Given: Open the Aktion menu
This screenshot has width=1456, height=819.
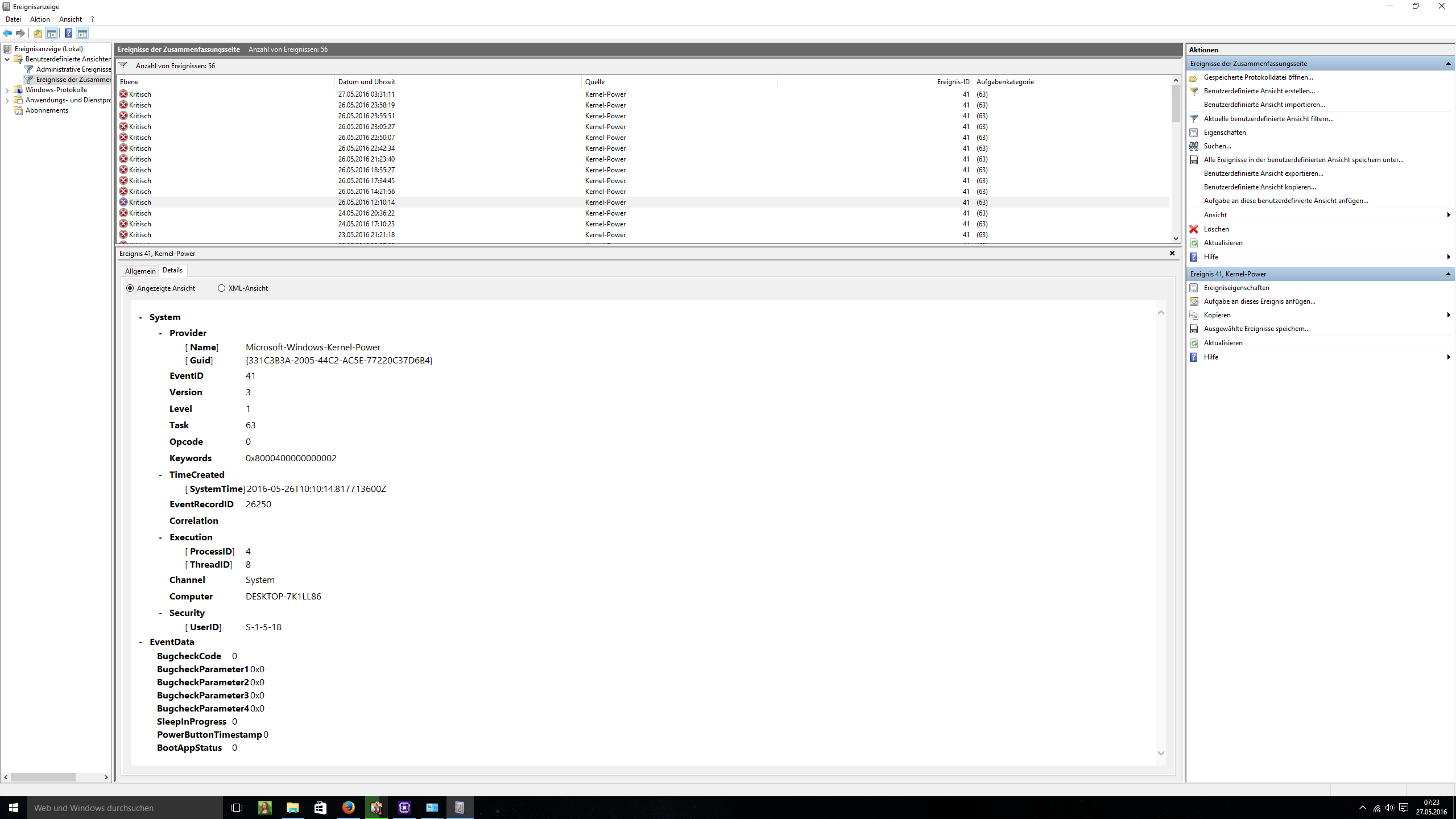Looking at the screenshot, I should pos(40,19).
